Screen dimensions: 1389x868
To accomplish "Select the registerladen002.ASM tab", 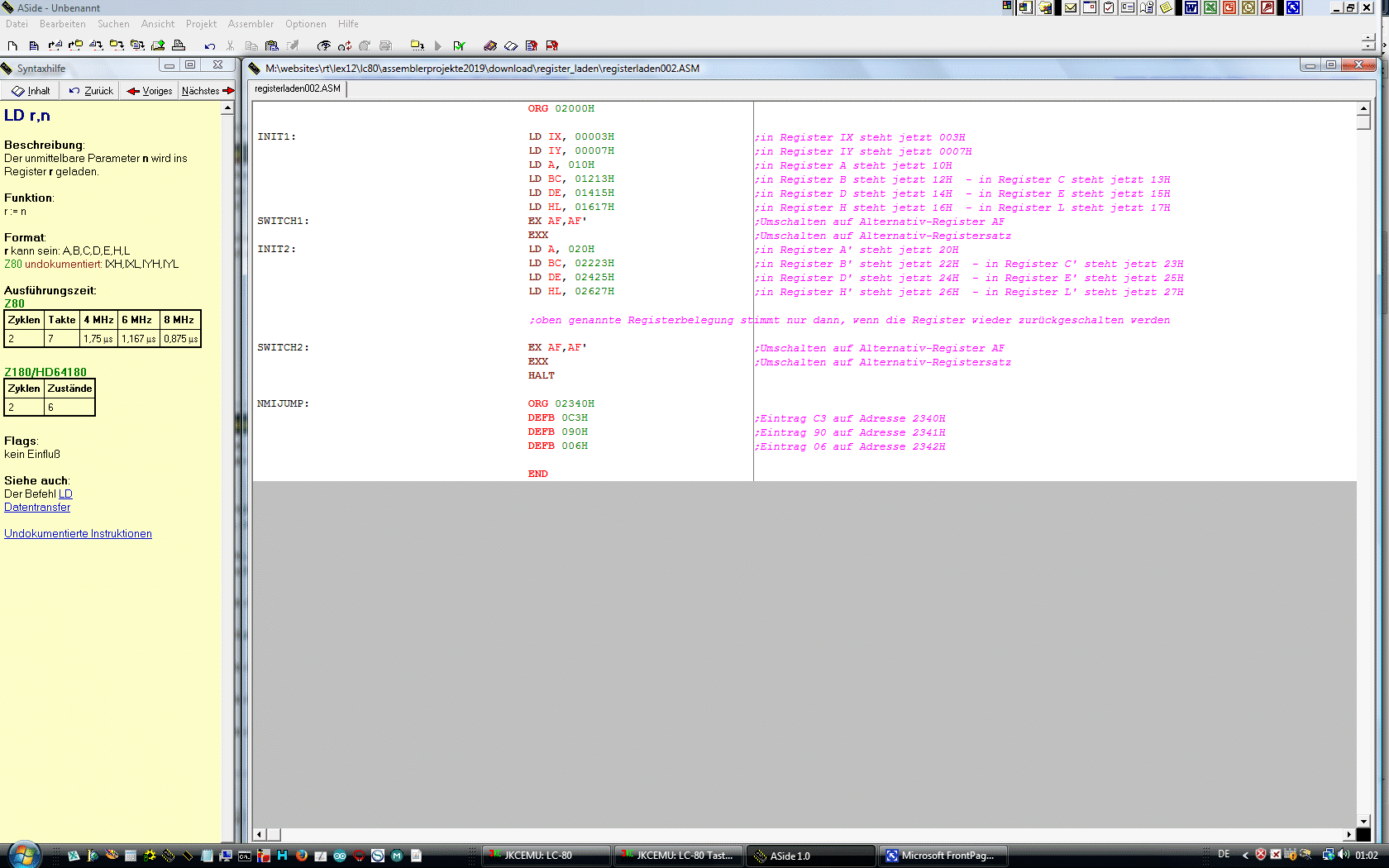I will [x=298, y=88].
